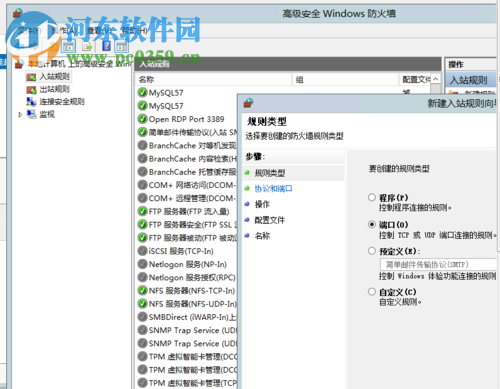Select the COM+ 远程管理(DCOM rule row
500x389 pixels.
[x=187, y=198]
